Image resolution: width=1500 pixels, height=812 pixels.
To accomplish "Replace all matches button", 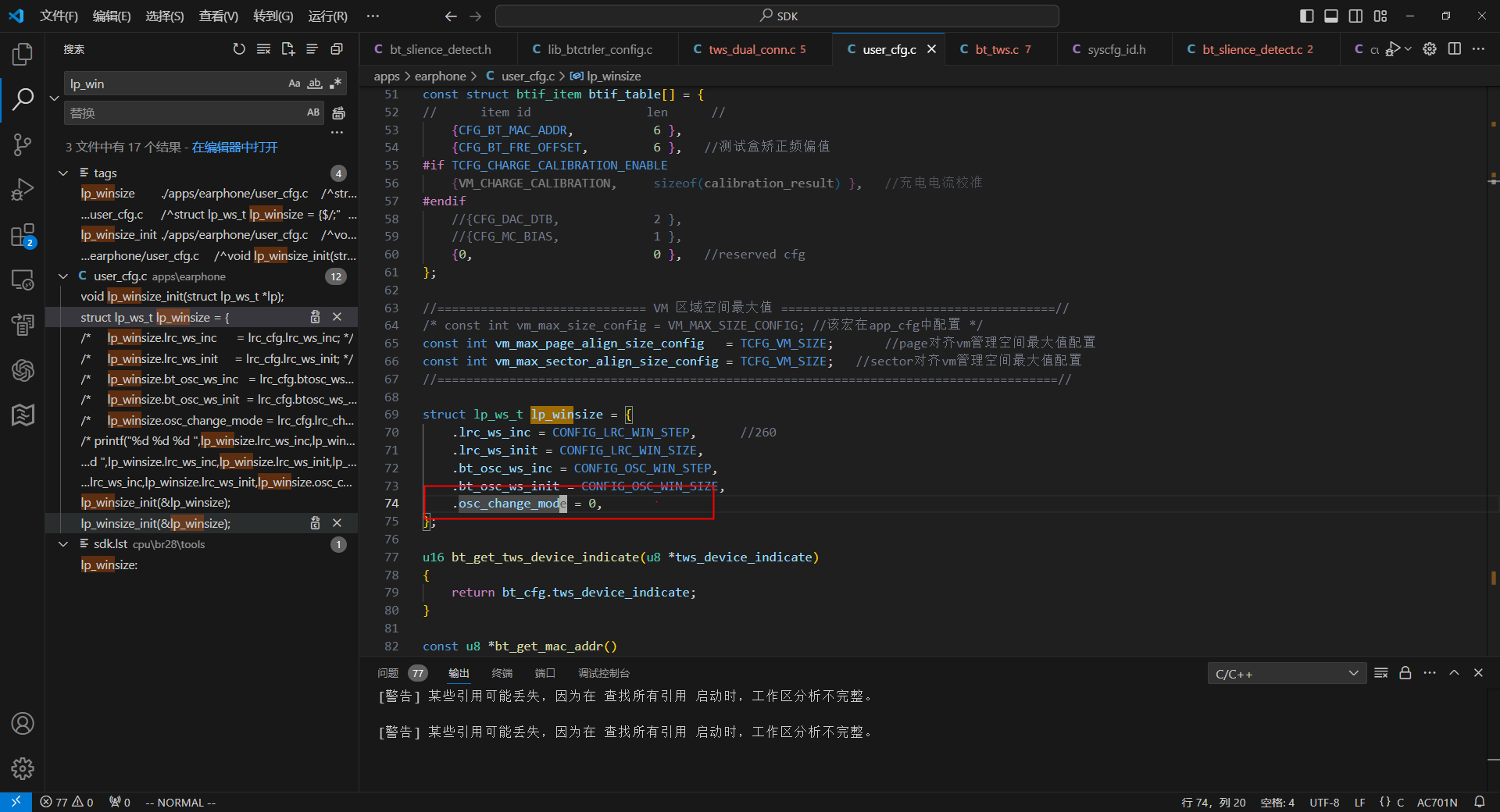I will [338, 113].
